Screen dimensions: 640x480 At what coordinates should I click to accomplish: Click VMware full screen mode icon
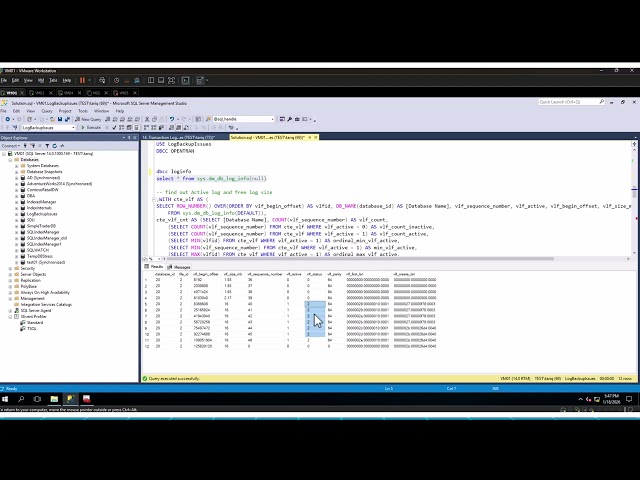171,80
